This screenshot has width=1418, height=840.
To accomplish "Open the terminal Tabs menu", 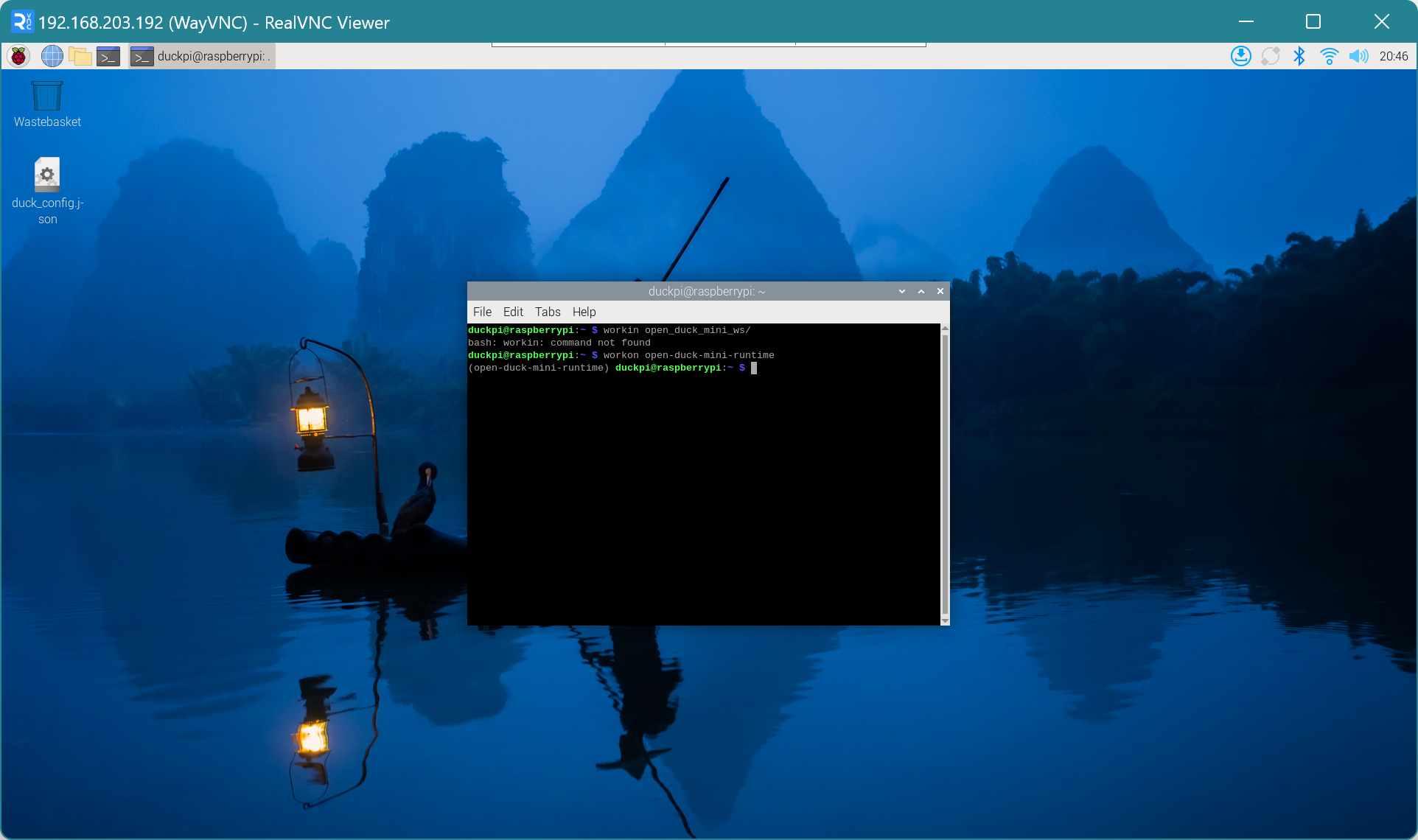I will point(548,312).
